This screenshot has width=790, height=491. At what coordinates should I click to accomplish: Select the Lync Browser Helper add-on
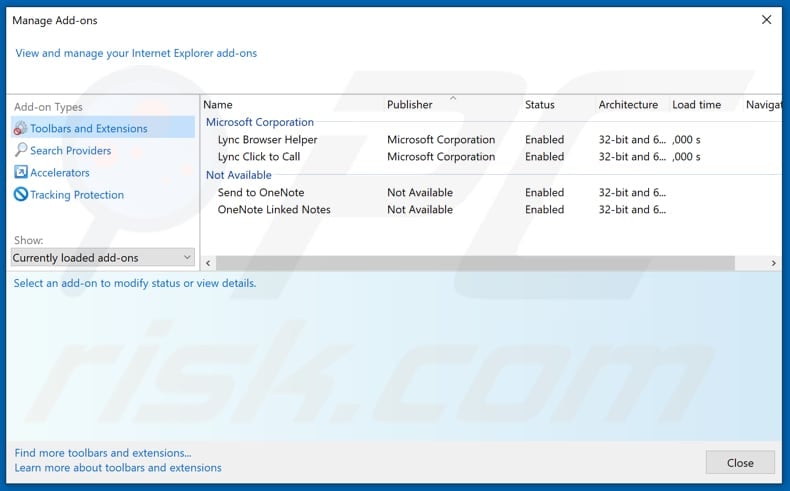[268, 139]
